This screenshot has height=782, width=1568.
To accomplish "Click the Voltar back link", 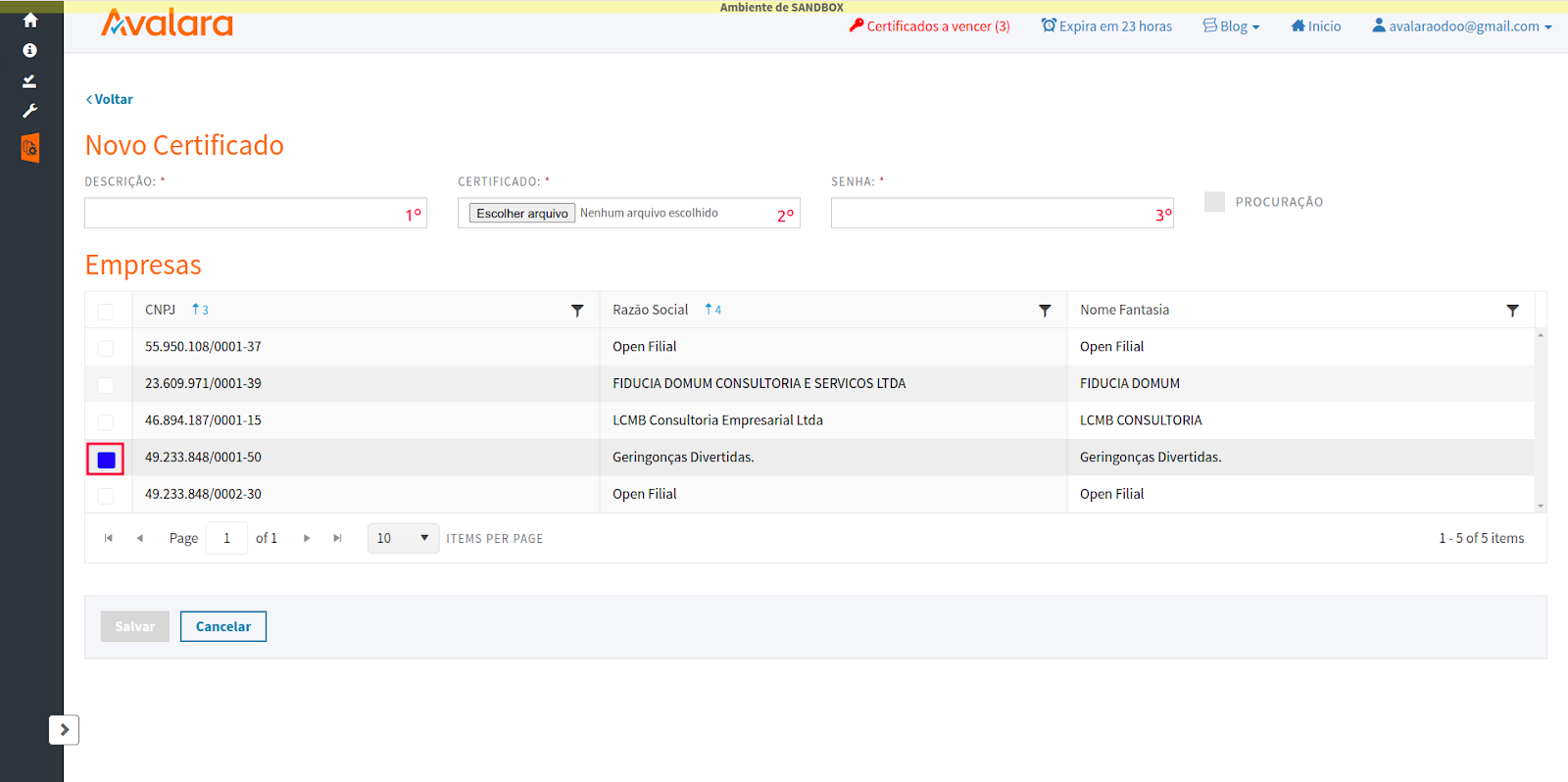I will pyautogui.click(x=110, y=99).
